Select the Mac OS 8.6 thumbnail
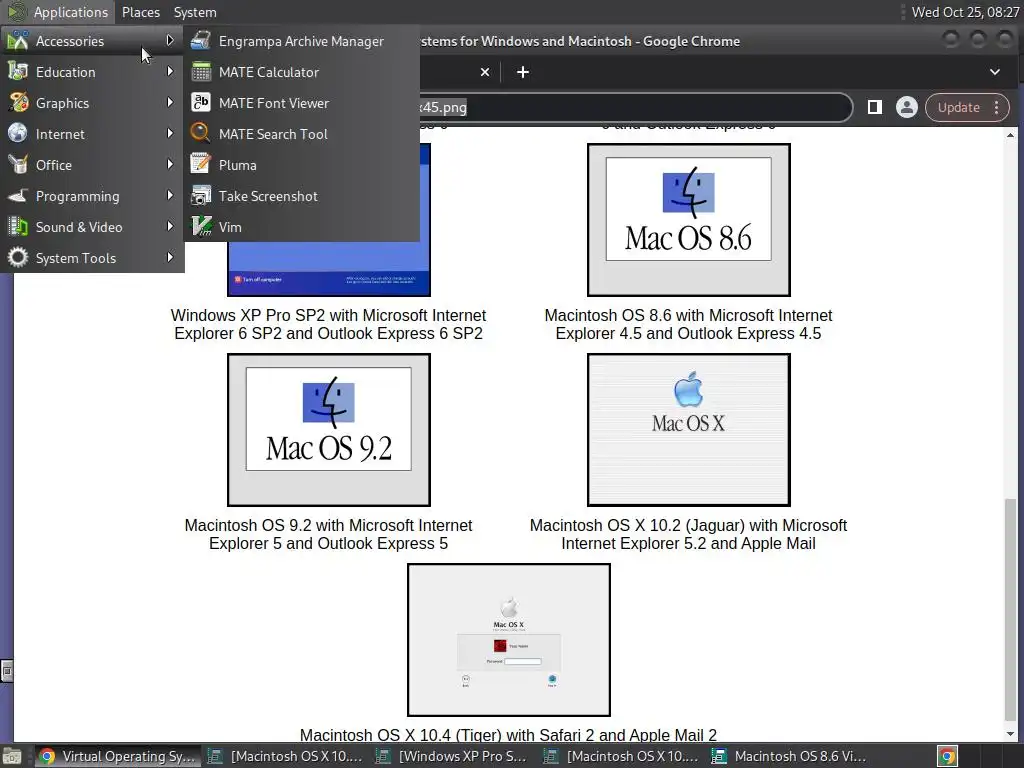Viewport: 1024px width, 768px height. pos(688,219)
